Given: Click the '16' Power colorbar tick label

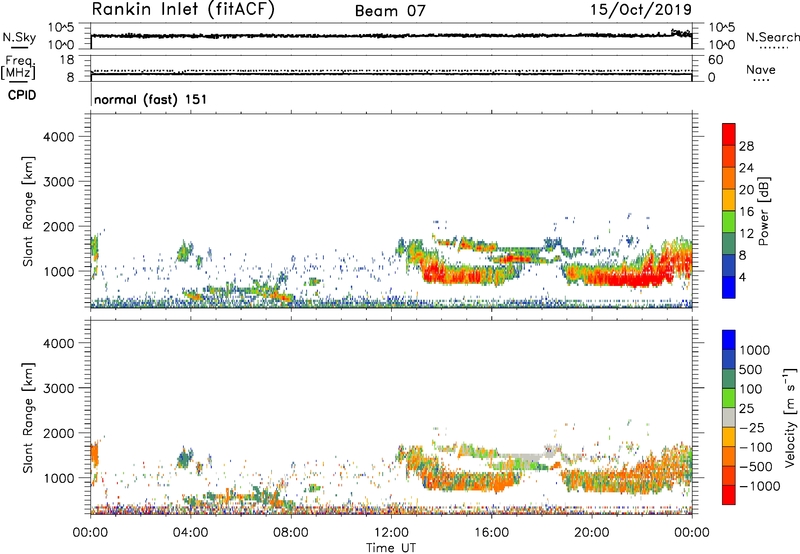Looking at the screenshot, I should (x=746, y=211).
